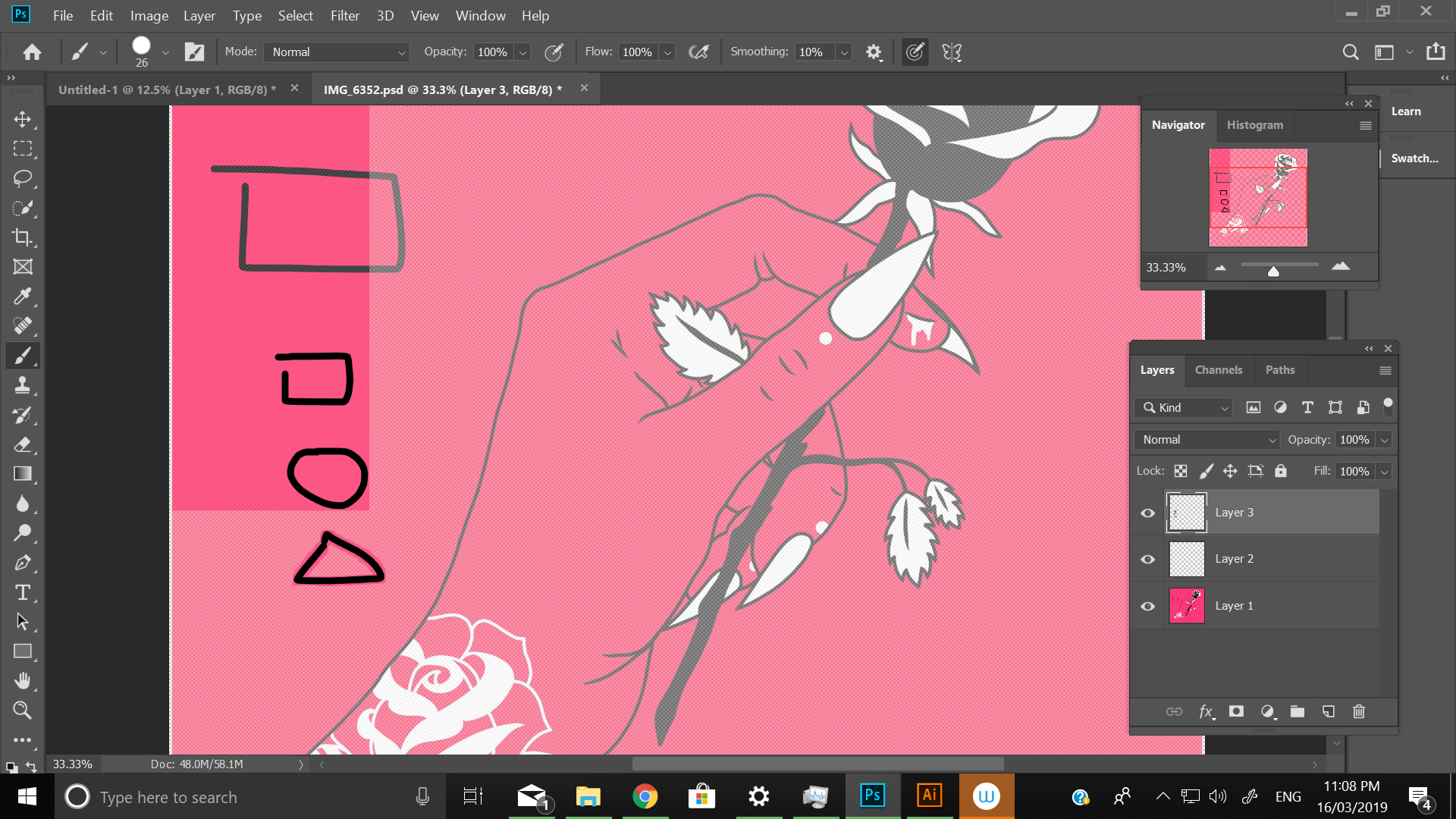Select the Blur tool

(23, 504)
